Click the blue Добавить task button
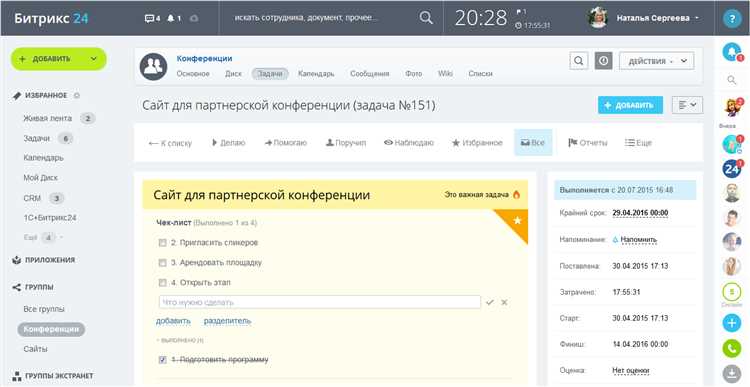 pos(630,105)
